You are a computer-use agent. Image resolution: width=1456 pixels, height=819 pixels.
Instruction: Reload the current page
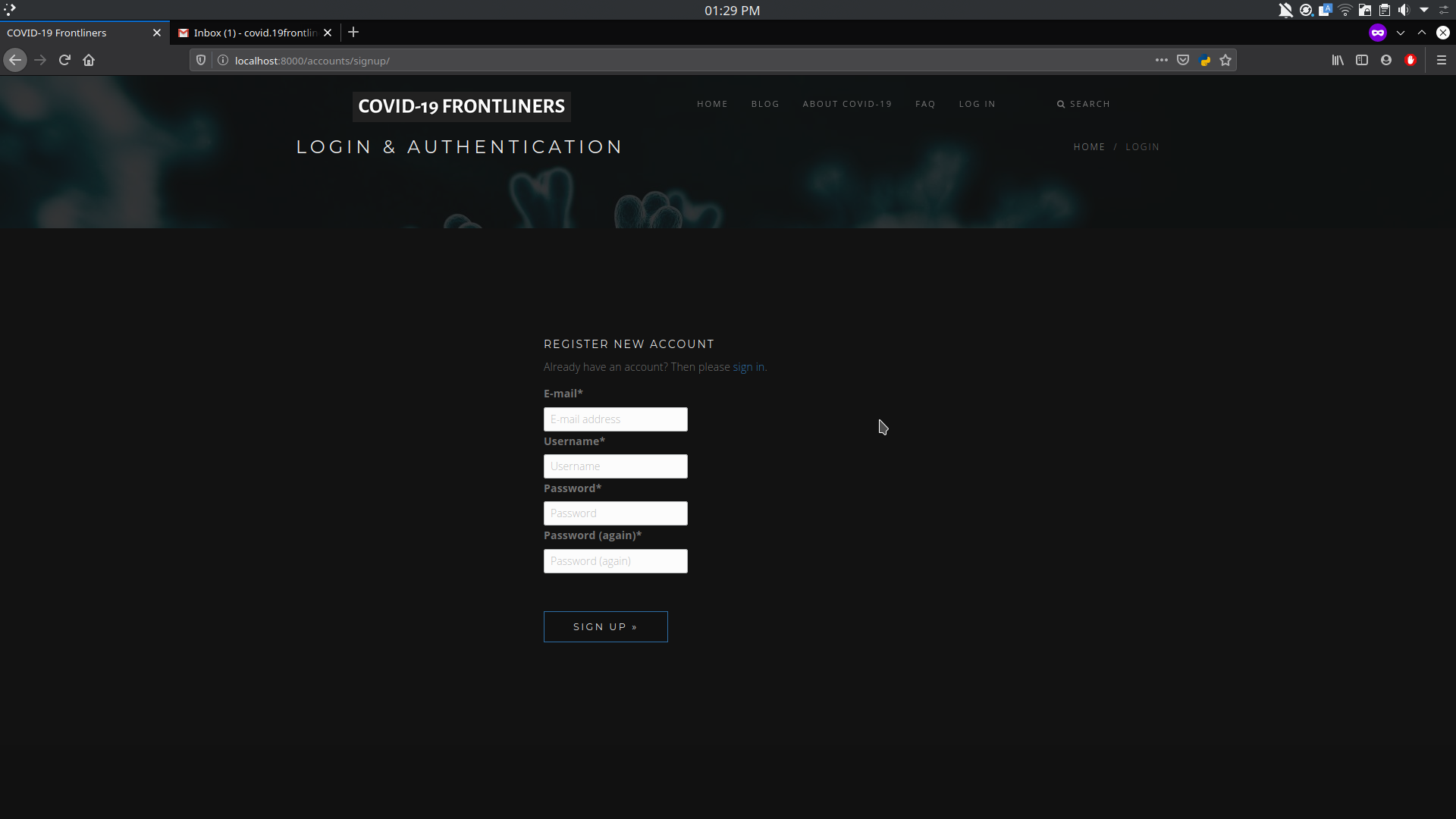click(x=64, y=61)
